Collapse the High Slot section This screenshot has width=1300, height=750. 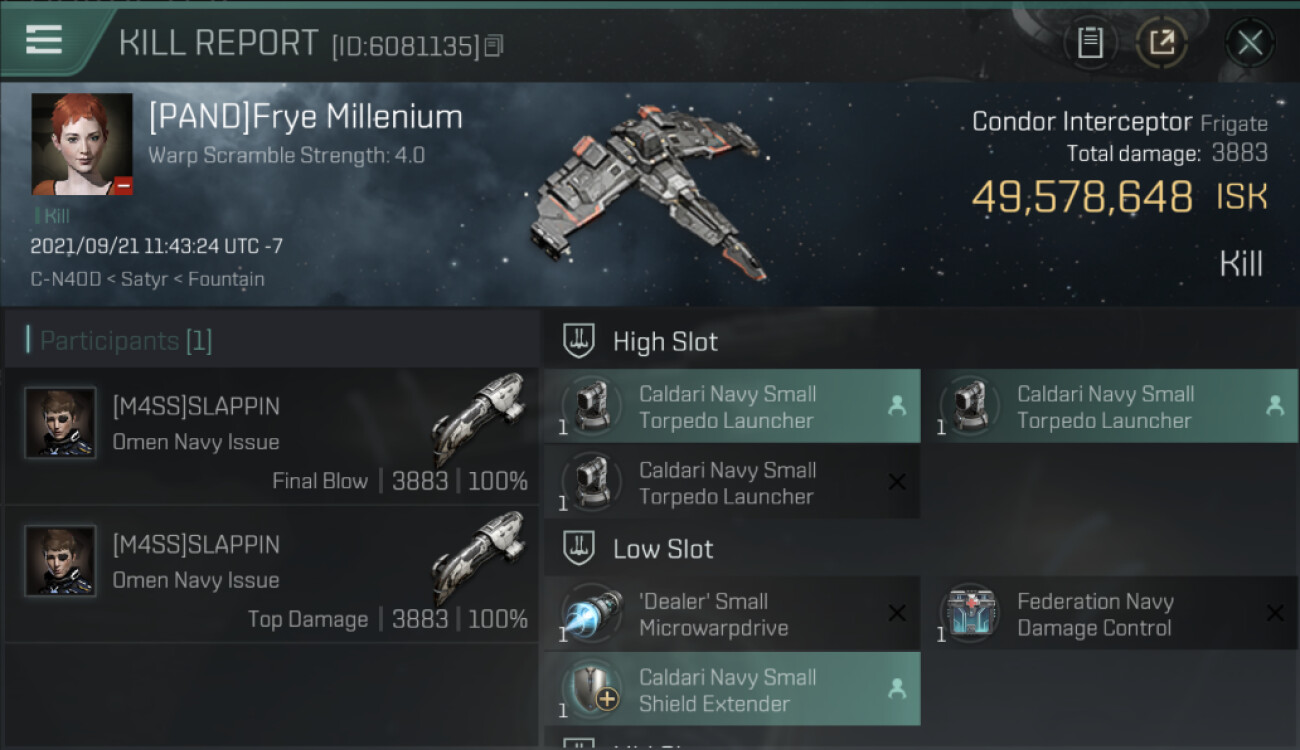(665, 342)
